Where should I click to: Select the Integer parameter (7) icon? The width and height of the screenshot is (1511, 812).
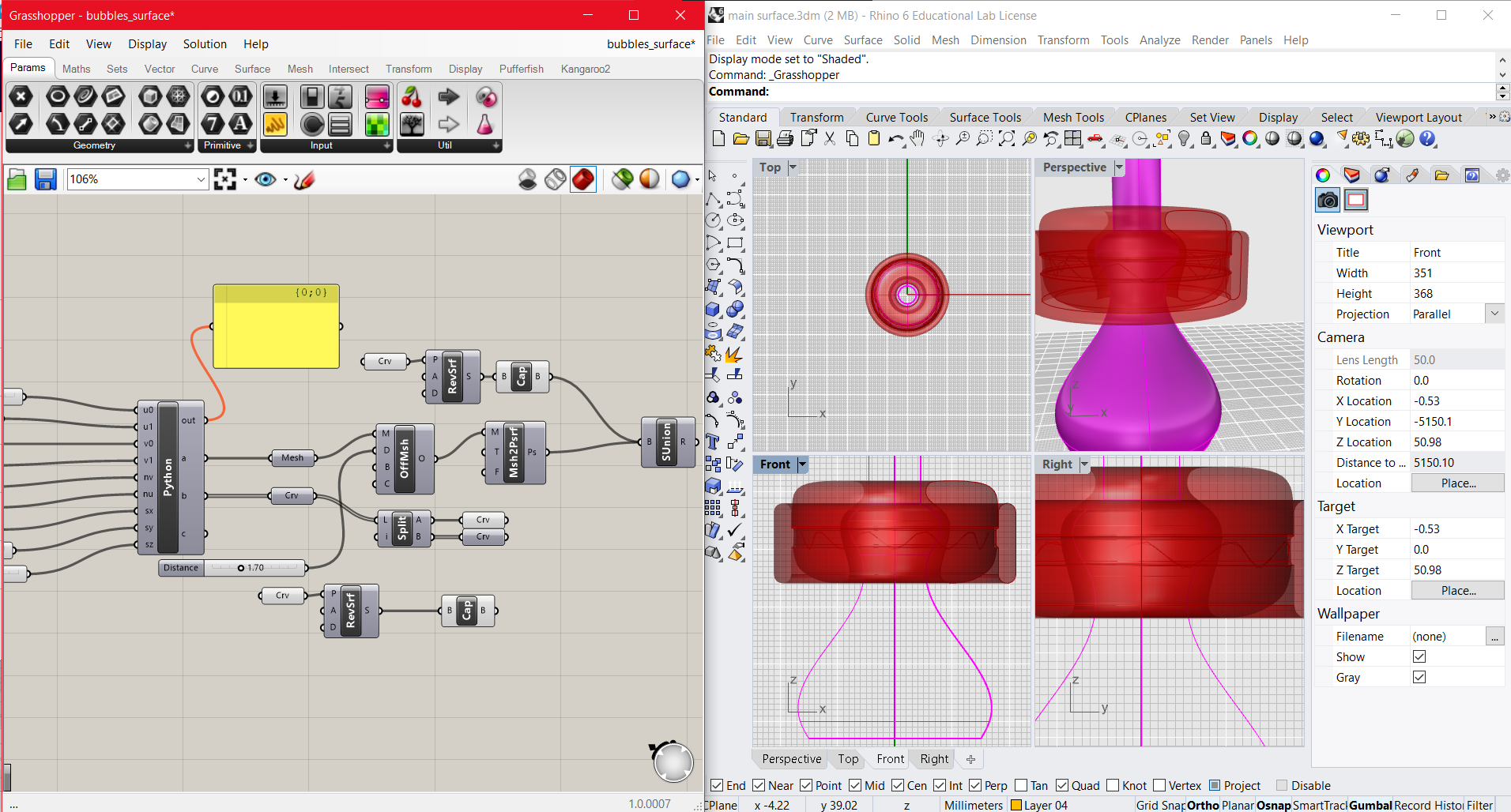coord(213,124)
